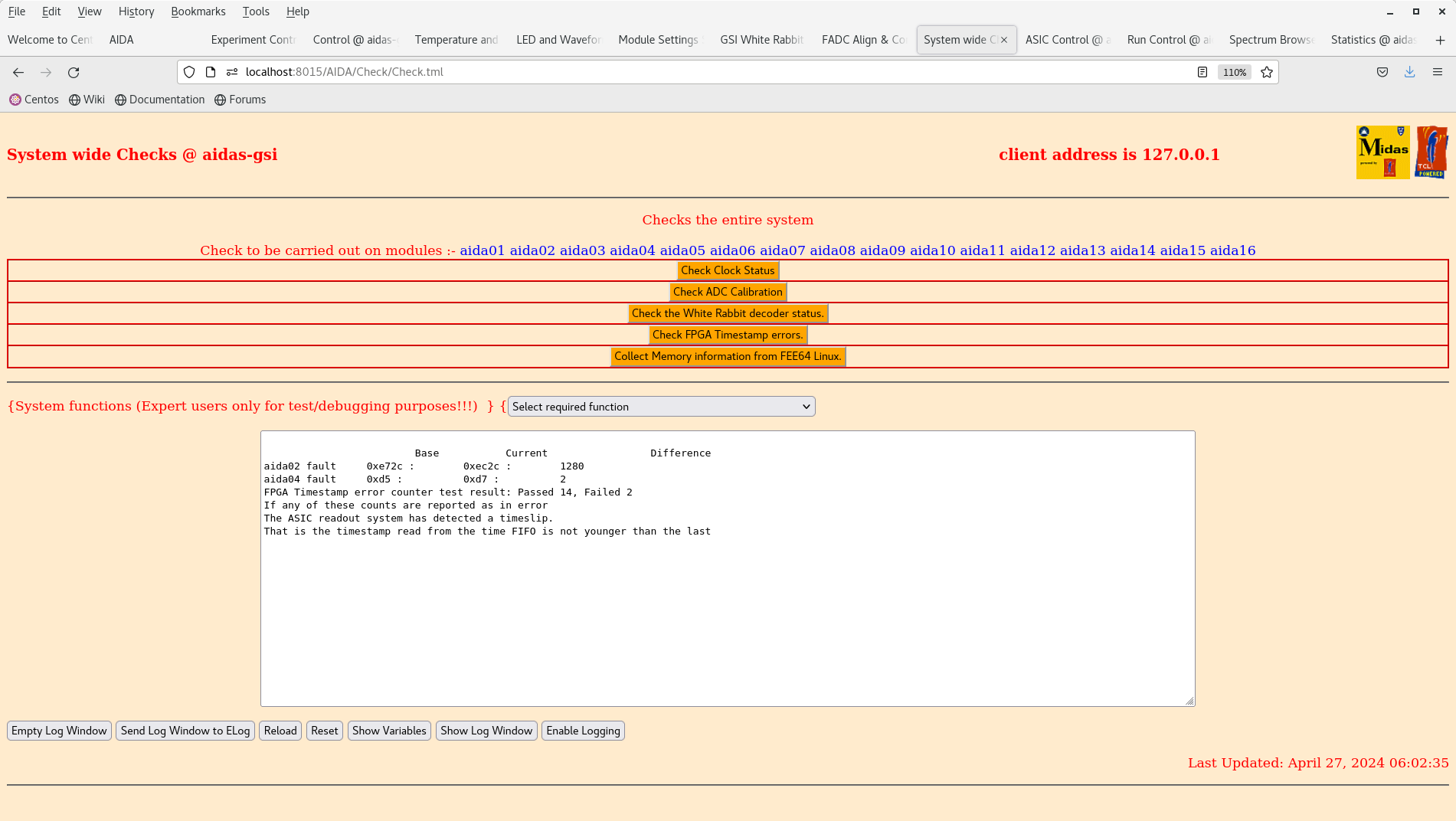Switch to the AIDA tab

point(152,40)
